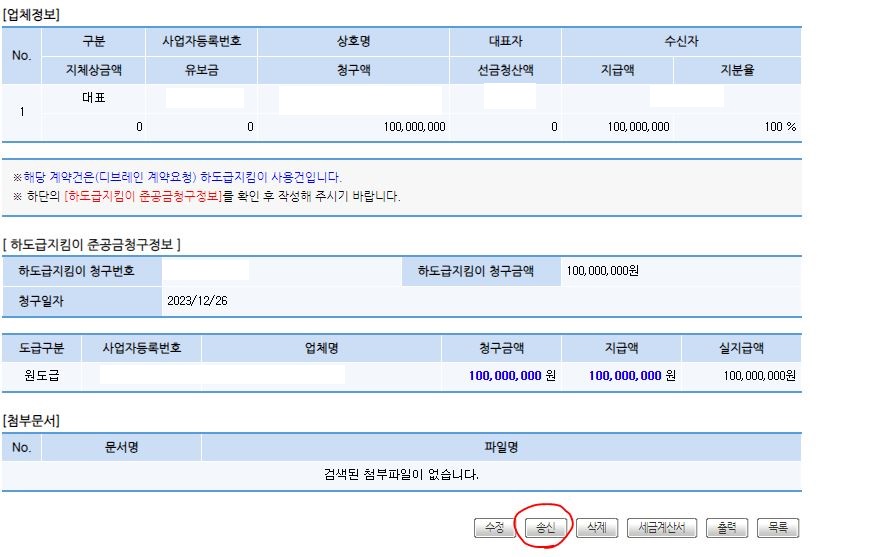
Task: Click the 지분율 column header
Action: point(737,70)
